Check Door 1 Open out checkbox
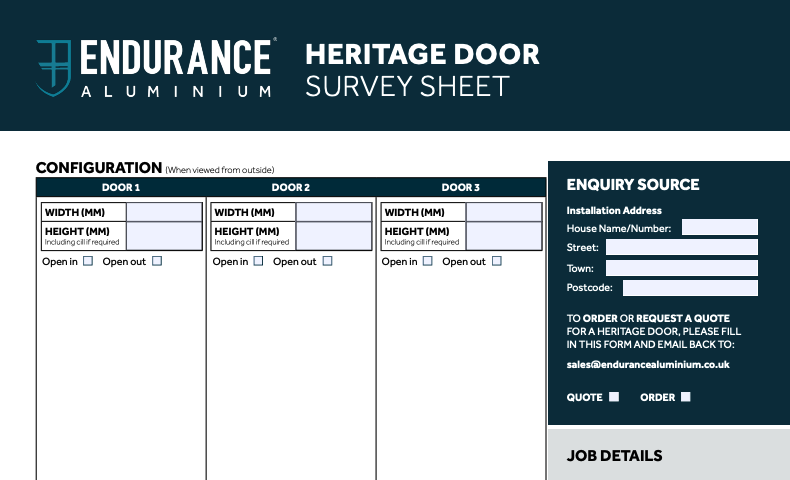This screenshot has width=790, height=480. tap(157, 261)
